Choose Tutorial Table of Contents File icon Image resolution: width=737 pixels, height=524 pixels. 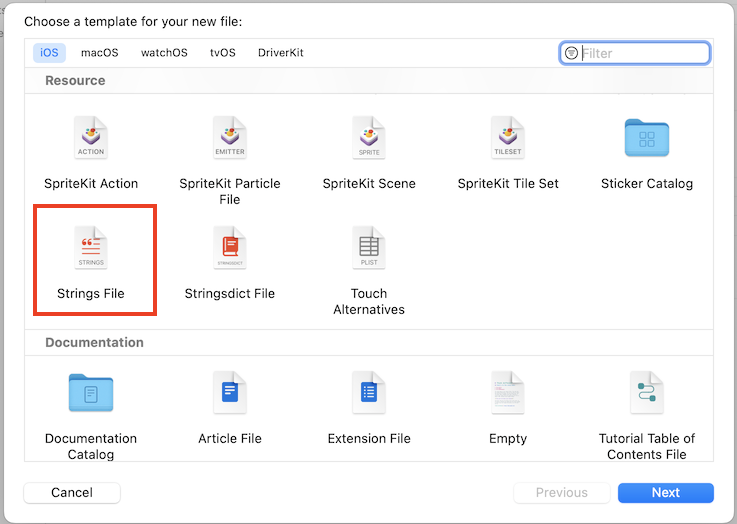click(x=647, y=393)
